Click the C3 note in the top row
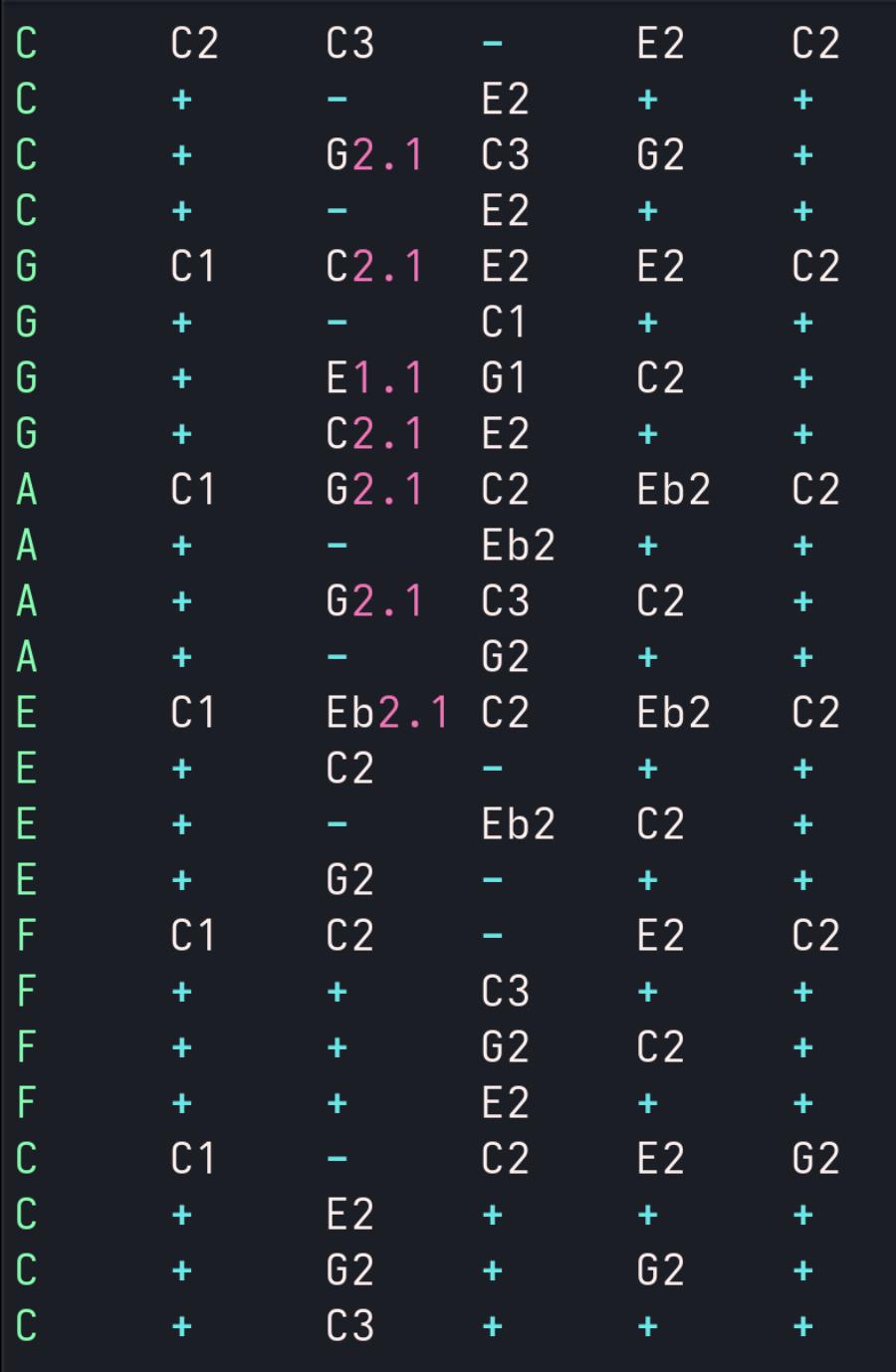The height and width of the screenshot is (1372, 896). [x=349, y=44]
